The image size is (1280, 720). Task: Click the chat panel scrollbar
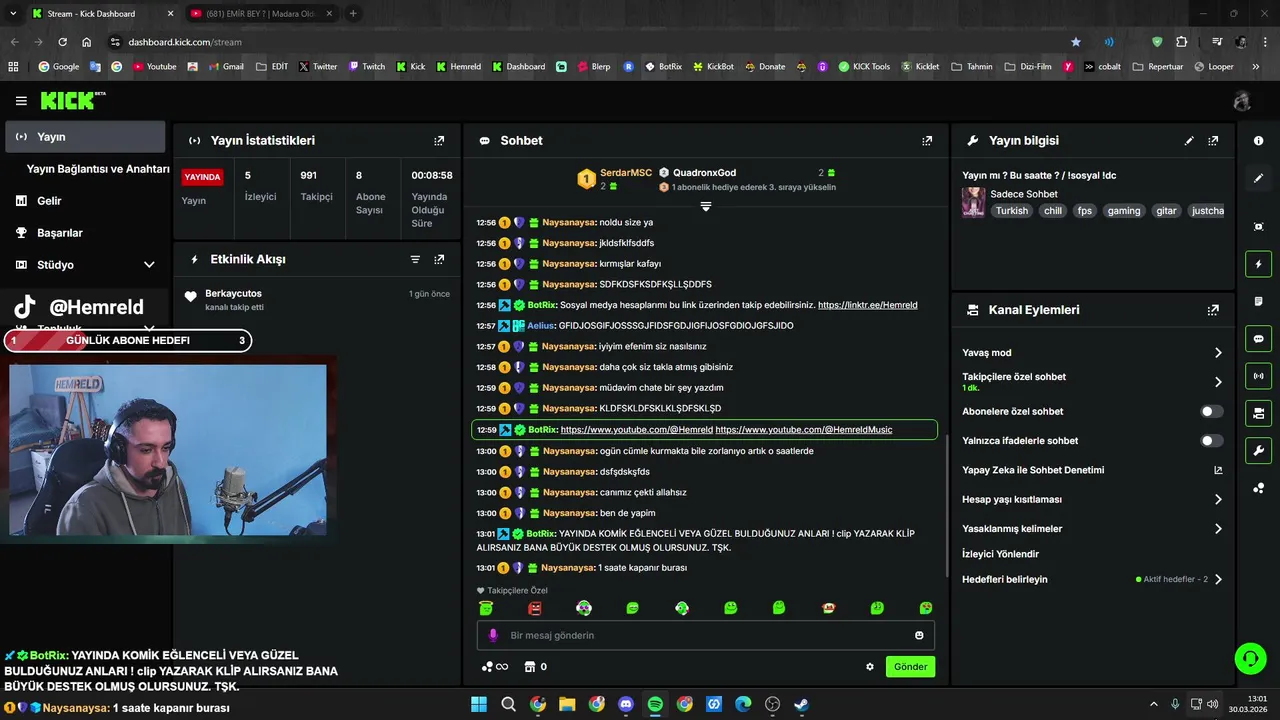[946, 505]
